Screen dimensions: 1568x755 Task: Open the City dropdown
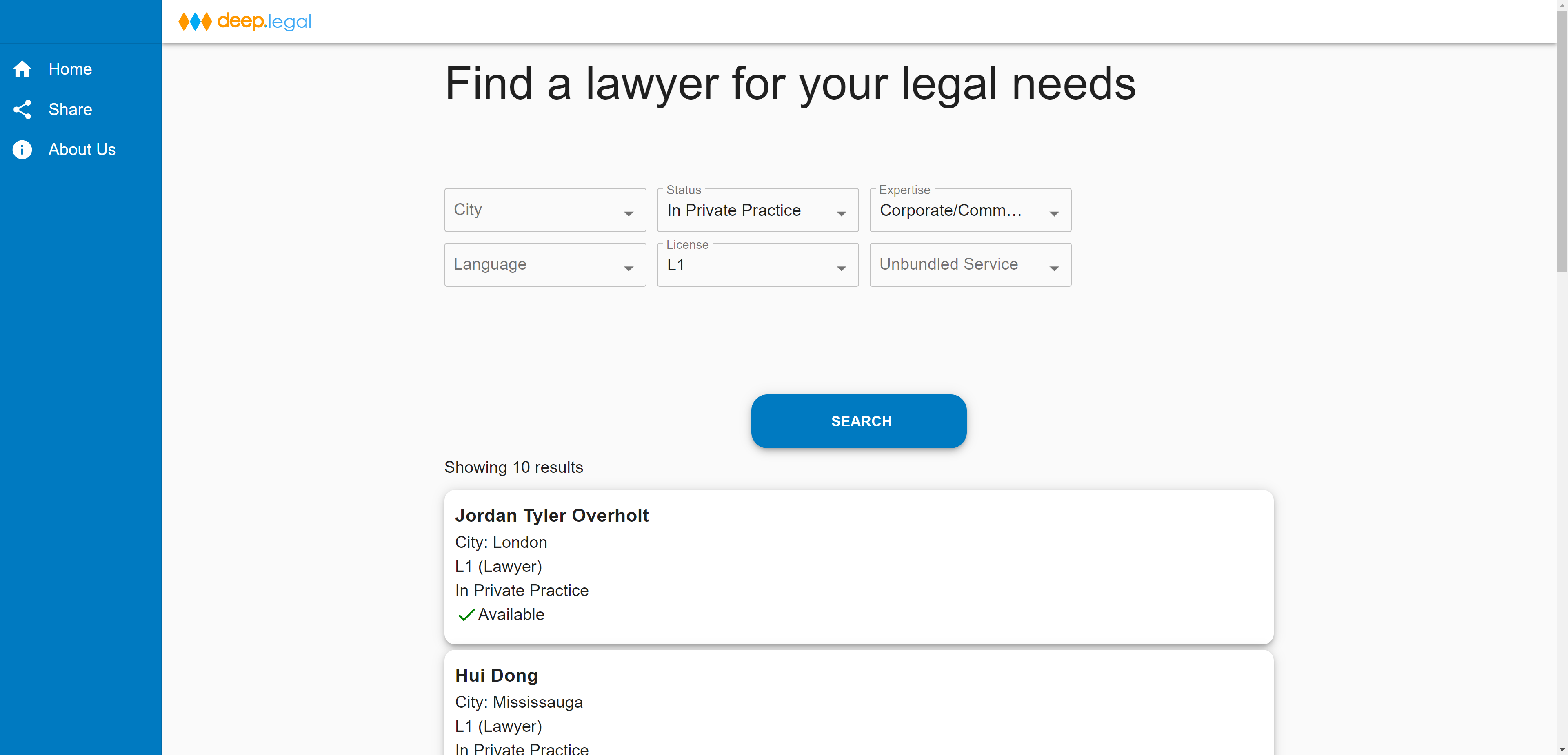545,210
